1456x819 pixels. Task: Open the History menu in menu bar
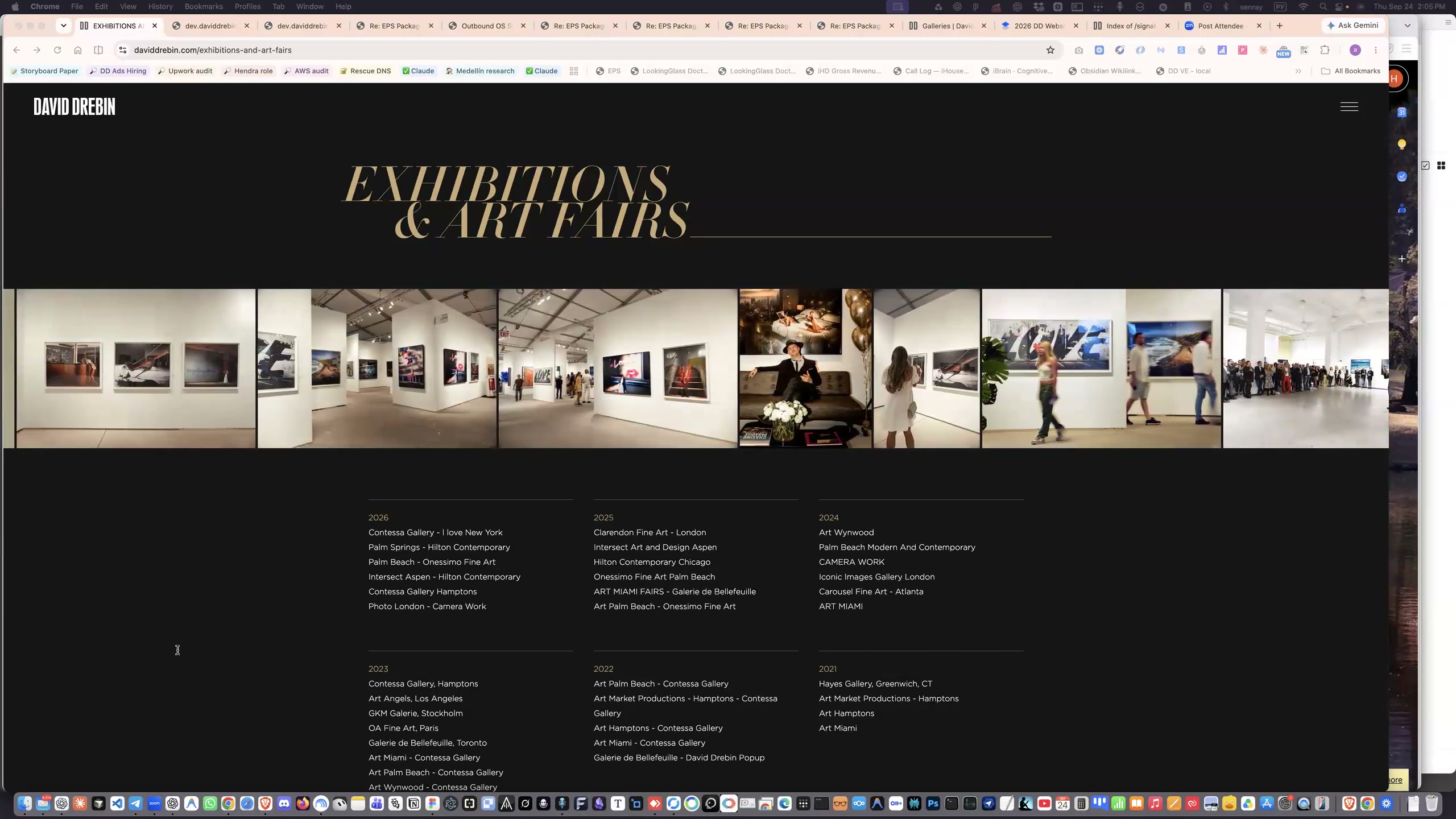pos(160,6)
